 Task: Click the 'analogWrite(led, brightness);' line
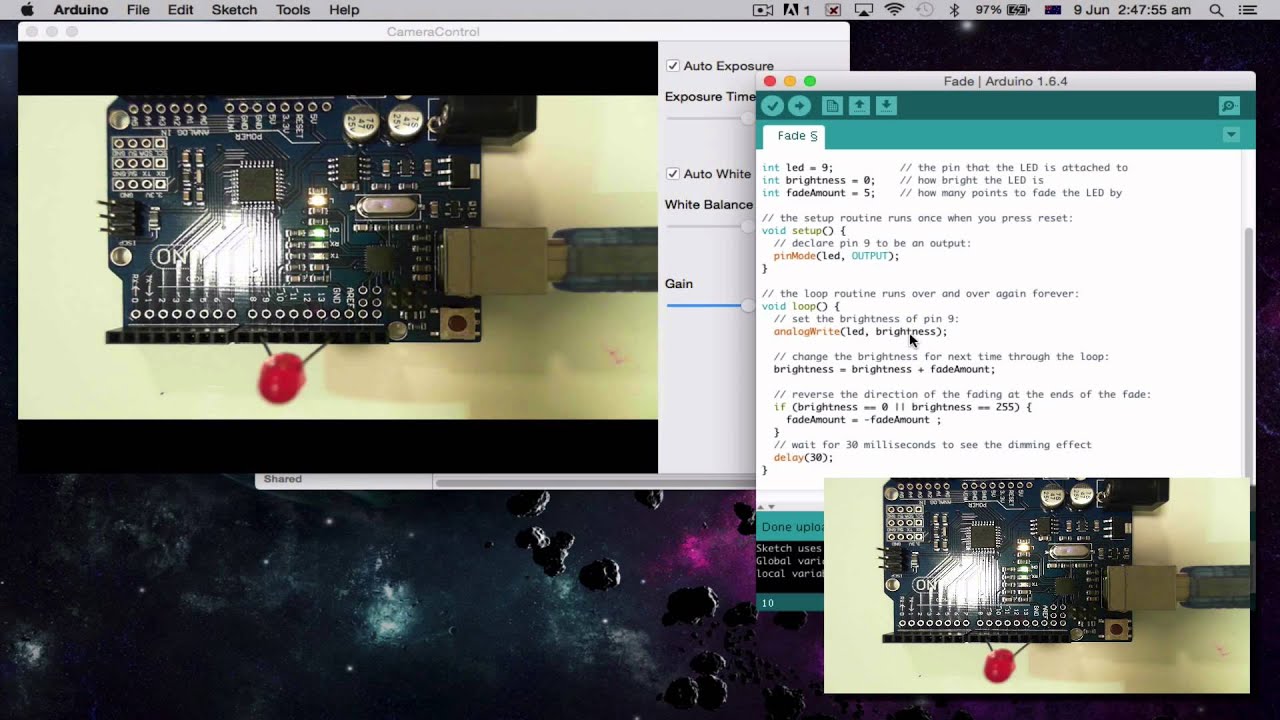click(860, 331)
